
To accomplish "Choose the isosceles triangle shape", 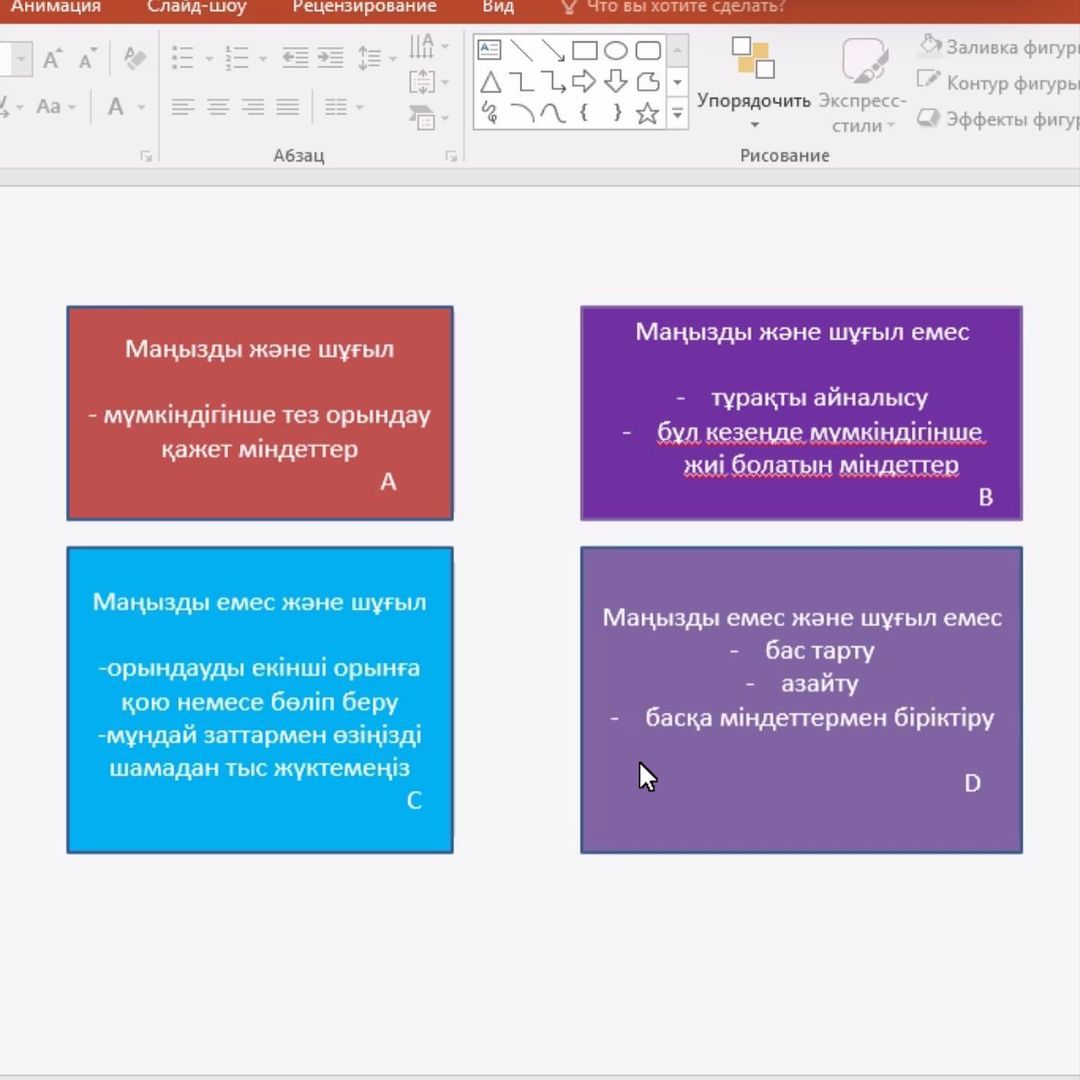I will coord(489,82).
